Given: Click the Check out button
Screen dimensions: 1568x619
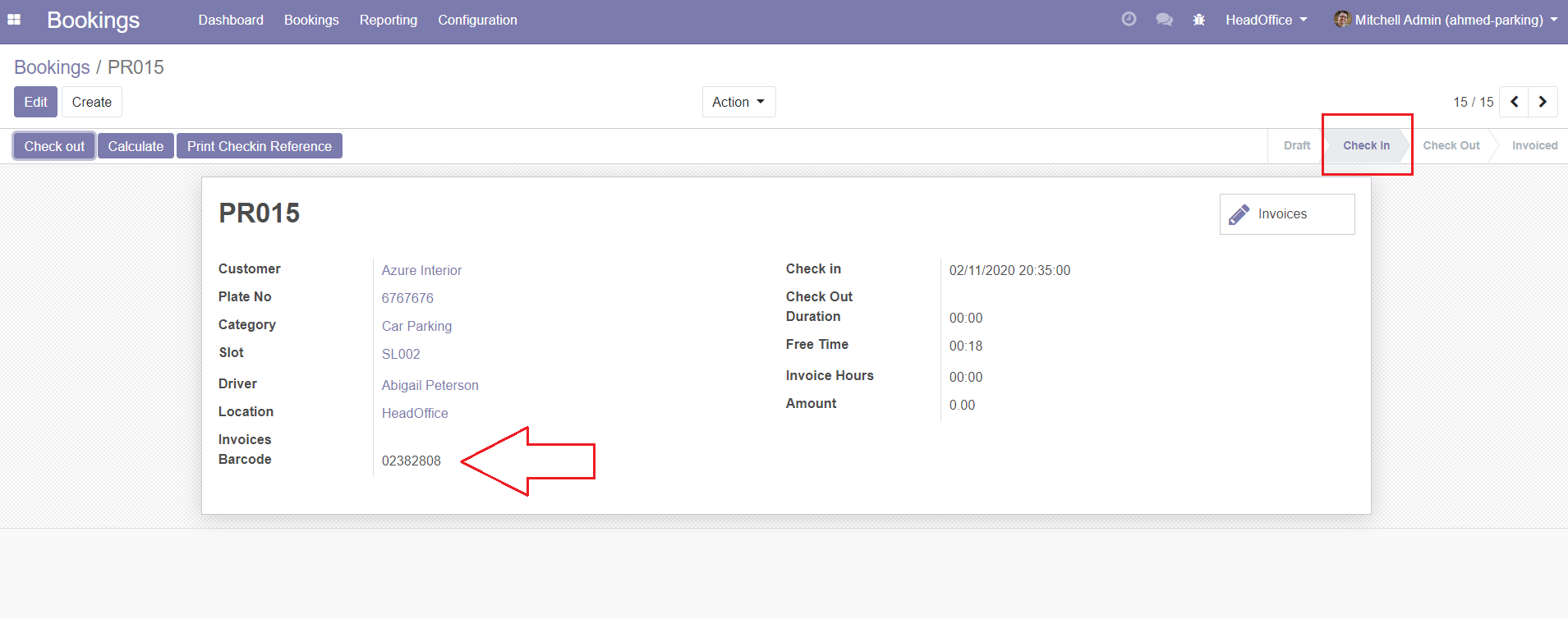Looking at the screenshot, I should coord(54,146).
